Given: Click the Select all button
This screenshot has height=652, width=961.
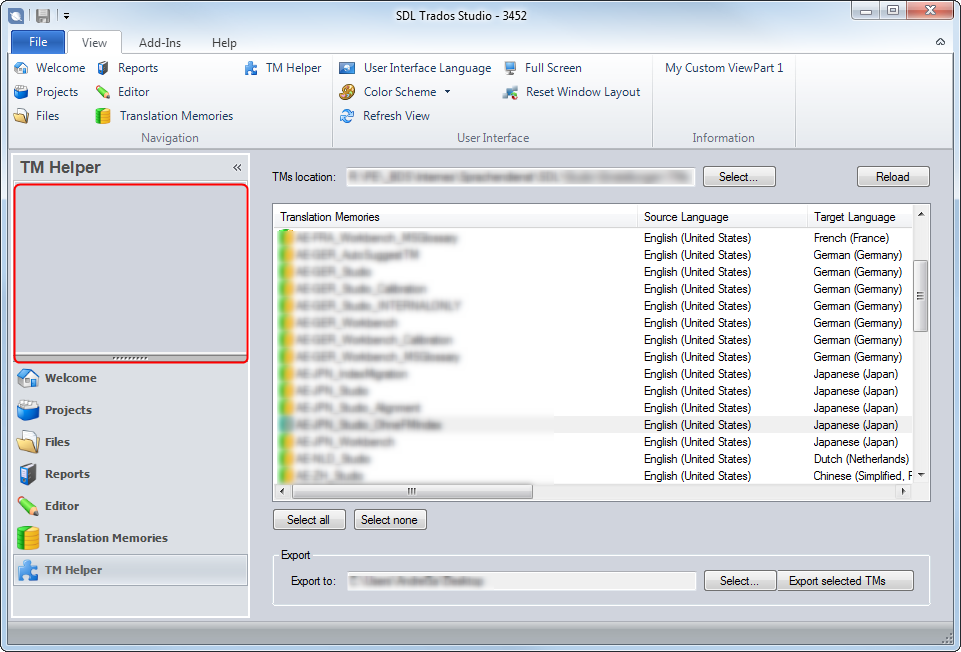Looking at the screenshot, I should [309, 520].
